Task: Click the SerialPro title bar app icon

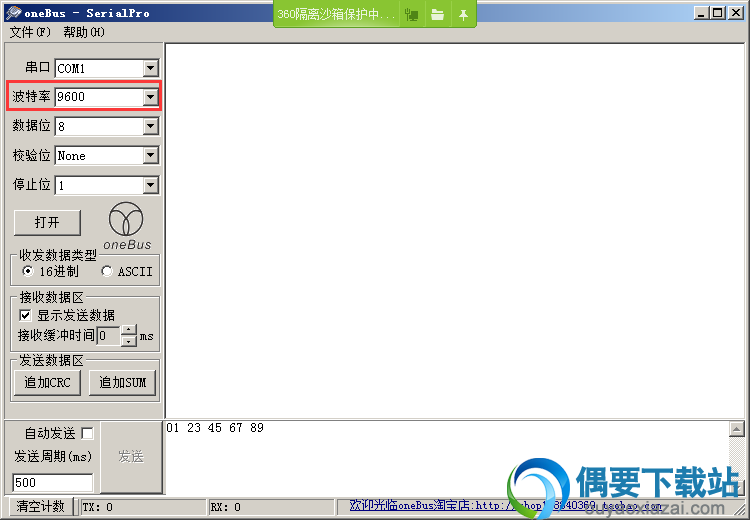Action: [13, 13]
